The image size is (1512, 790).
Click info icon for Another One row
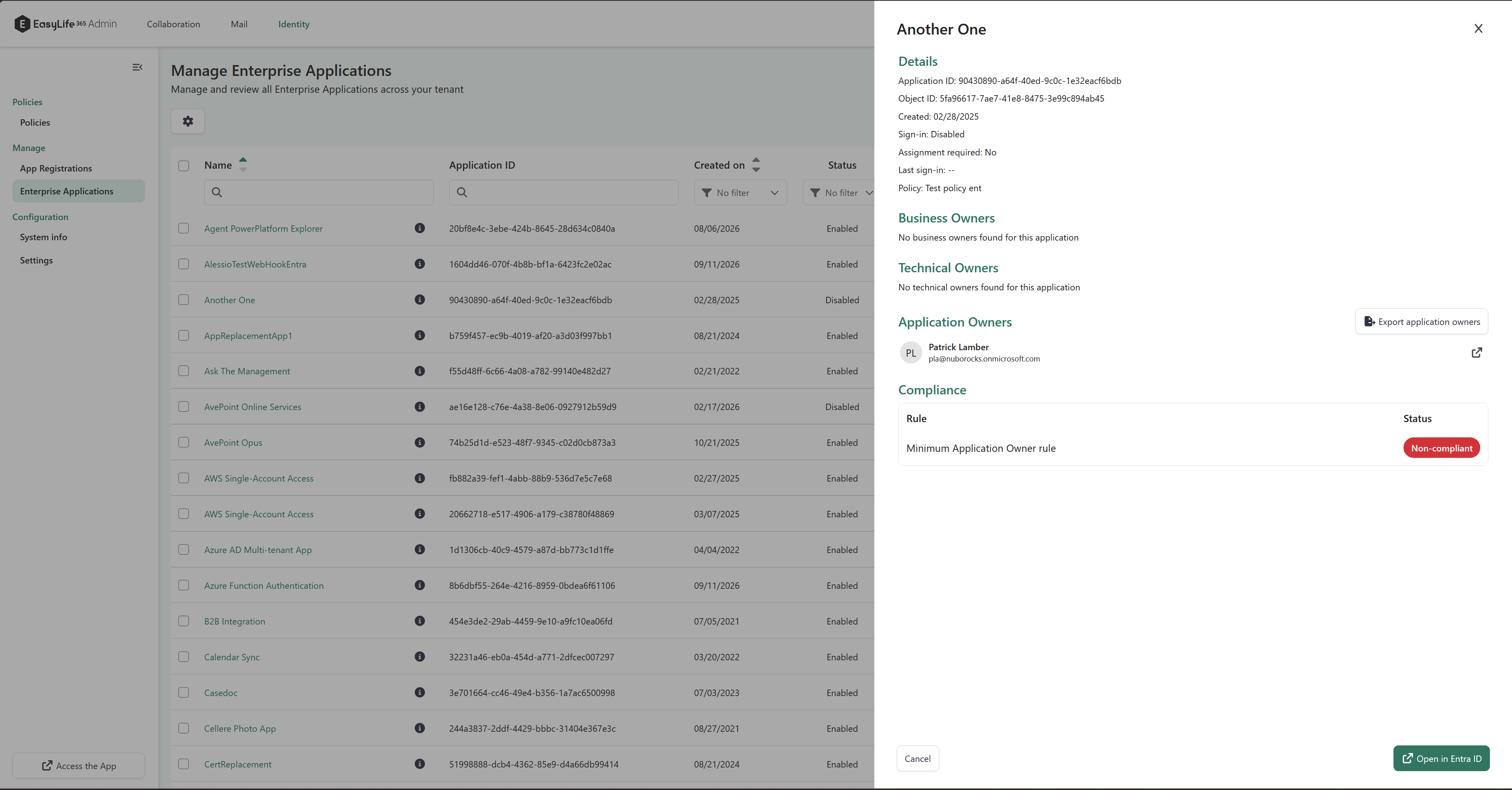419,300
